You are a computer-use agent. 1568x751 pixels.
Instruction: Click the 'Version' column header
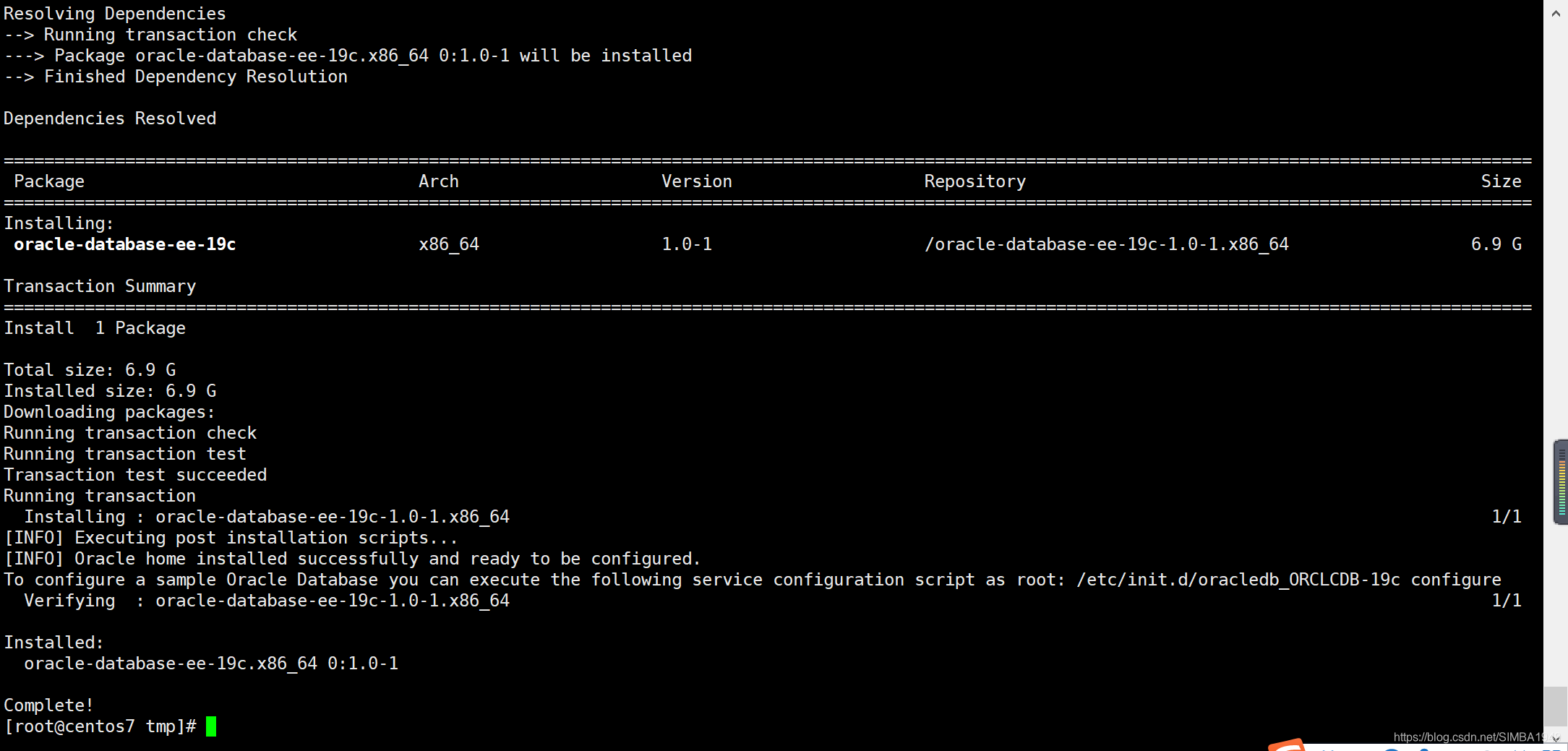click(697, 181)
